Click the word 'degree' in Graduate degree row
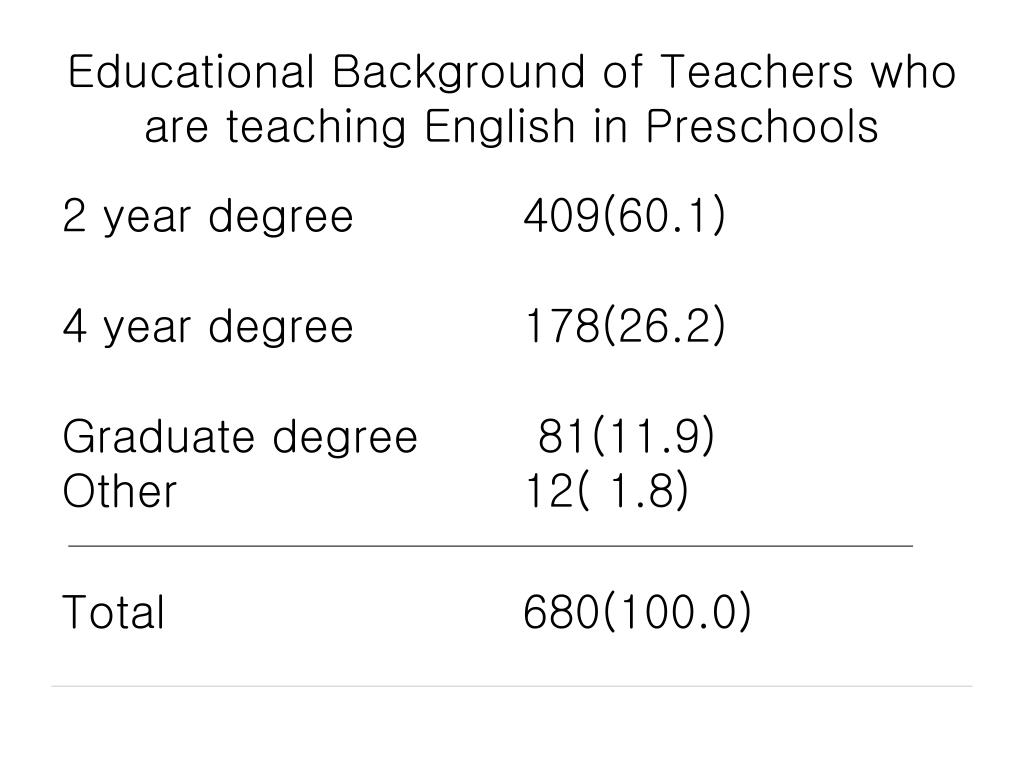1024x768 pixels. pyautogui.click(x=345, y=437)
